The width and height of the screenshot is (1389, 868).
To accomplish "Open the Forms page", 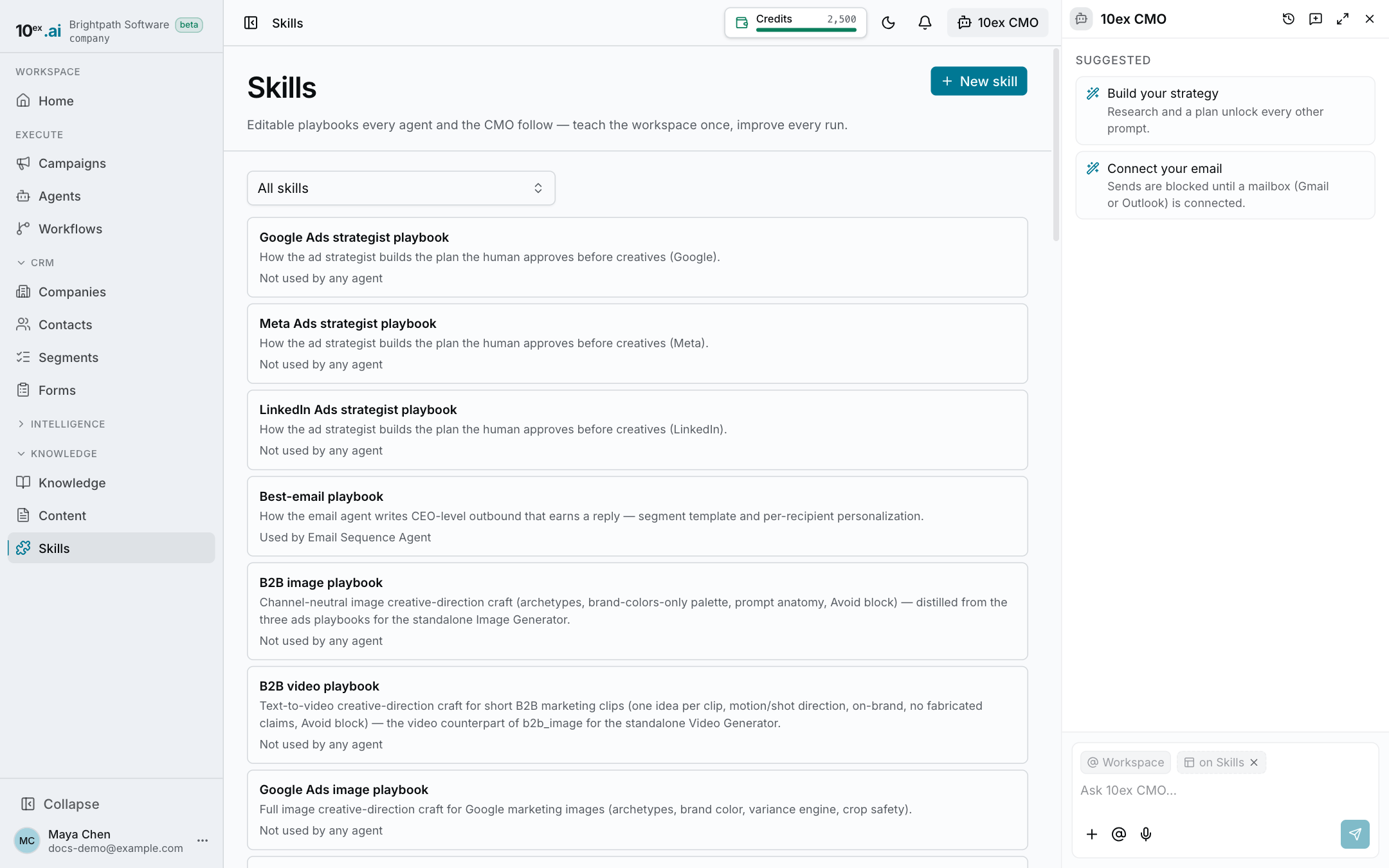I will tap(111, 390).
